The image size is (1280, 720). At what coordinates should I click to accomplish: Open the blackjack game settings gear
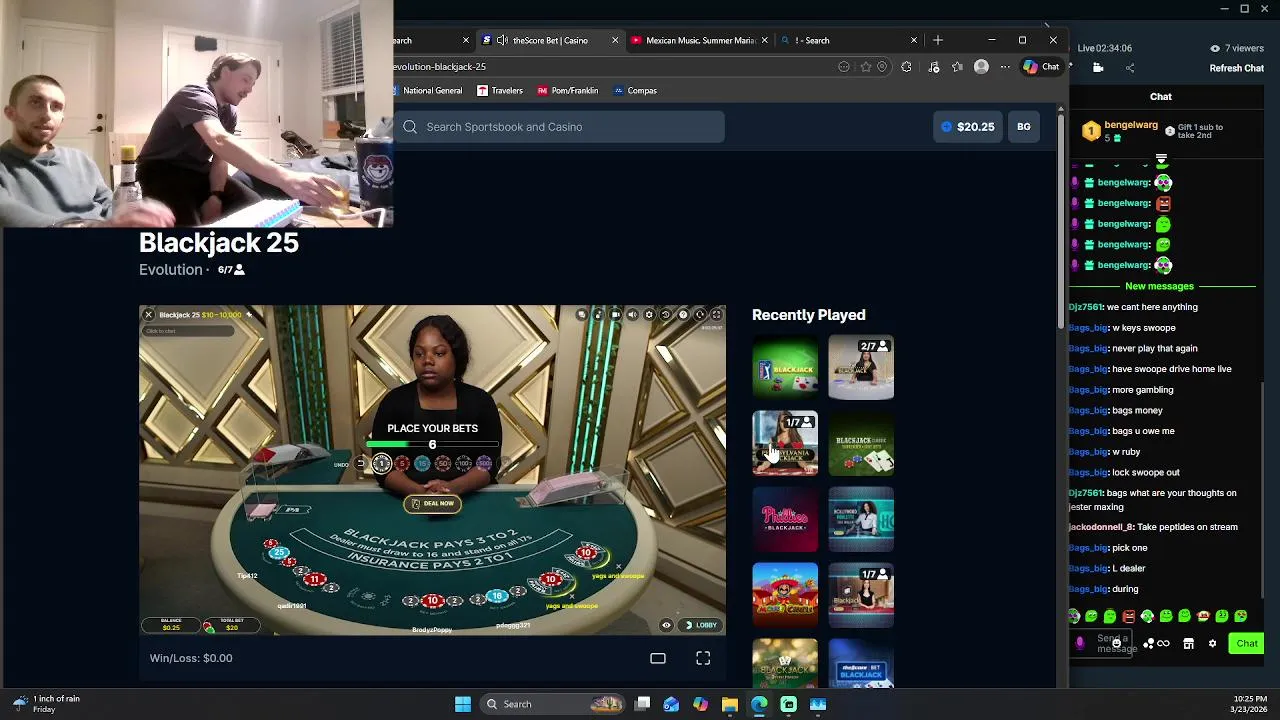tap(649, 315)
